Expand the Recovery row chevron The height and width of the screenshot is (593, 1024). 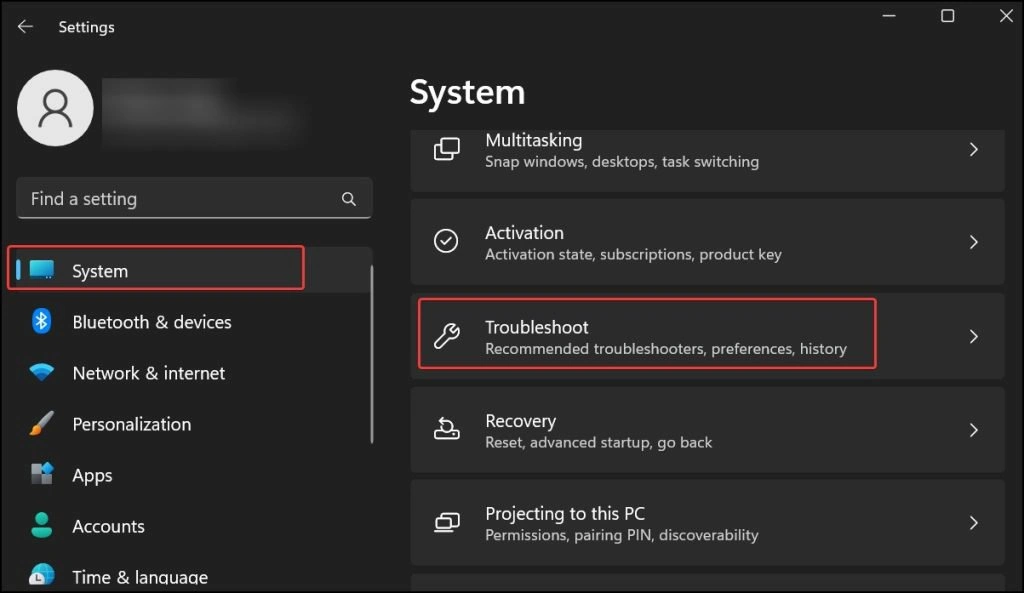[973, 429]
